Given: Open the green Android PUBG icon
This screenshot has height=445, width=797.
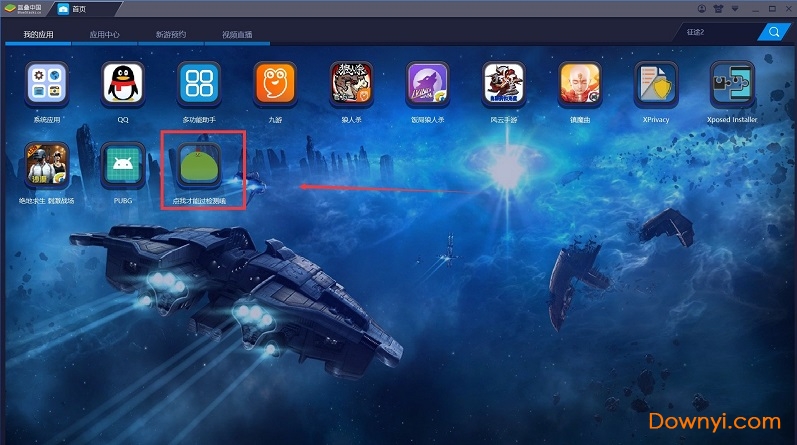Looking at the screenshot, I should pos(123,166).
